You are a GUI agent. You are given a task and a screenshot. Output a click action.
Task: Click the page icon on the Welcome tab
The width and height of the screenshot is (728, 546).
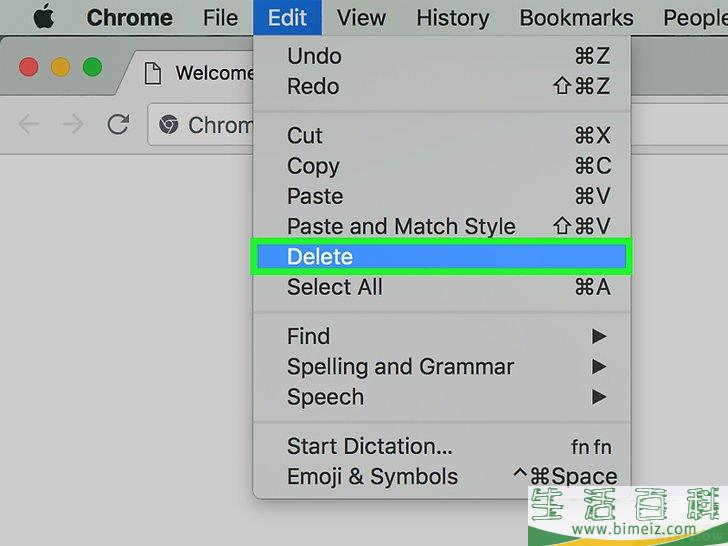153,73
